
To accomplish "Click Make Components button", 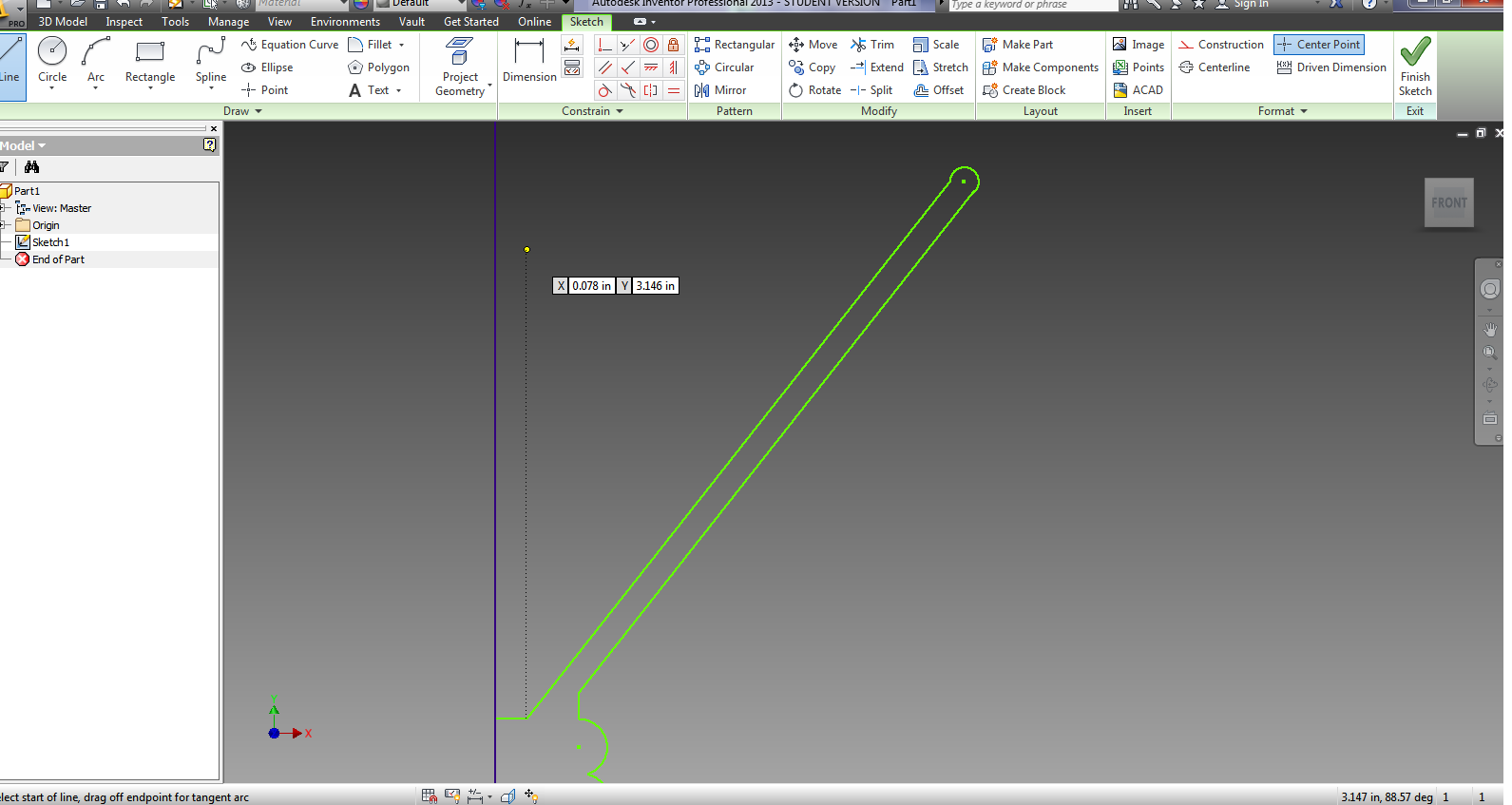I will [1041, 67].
